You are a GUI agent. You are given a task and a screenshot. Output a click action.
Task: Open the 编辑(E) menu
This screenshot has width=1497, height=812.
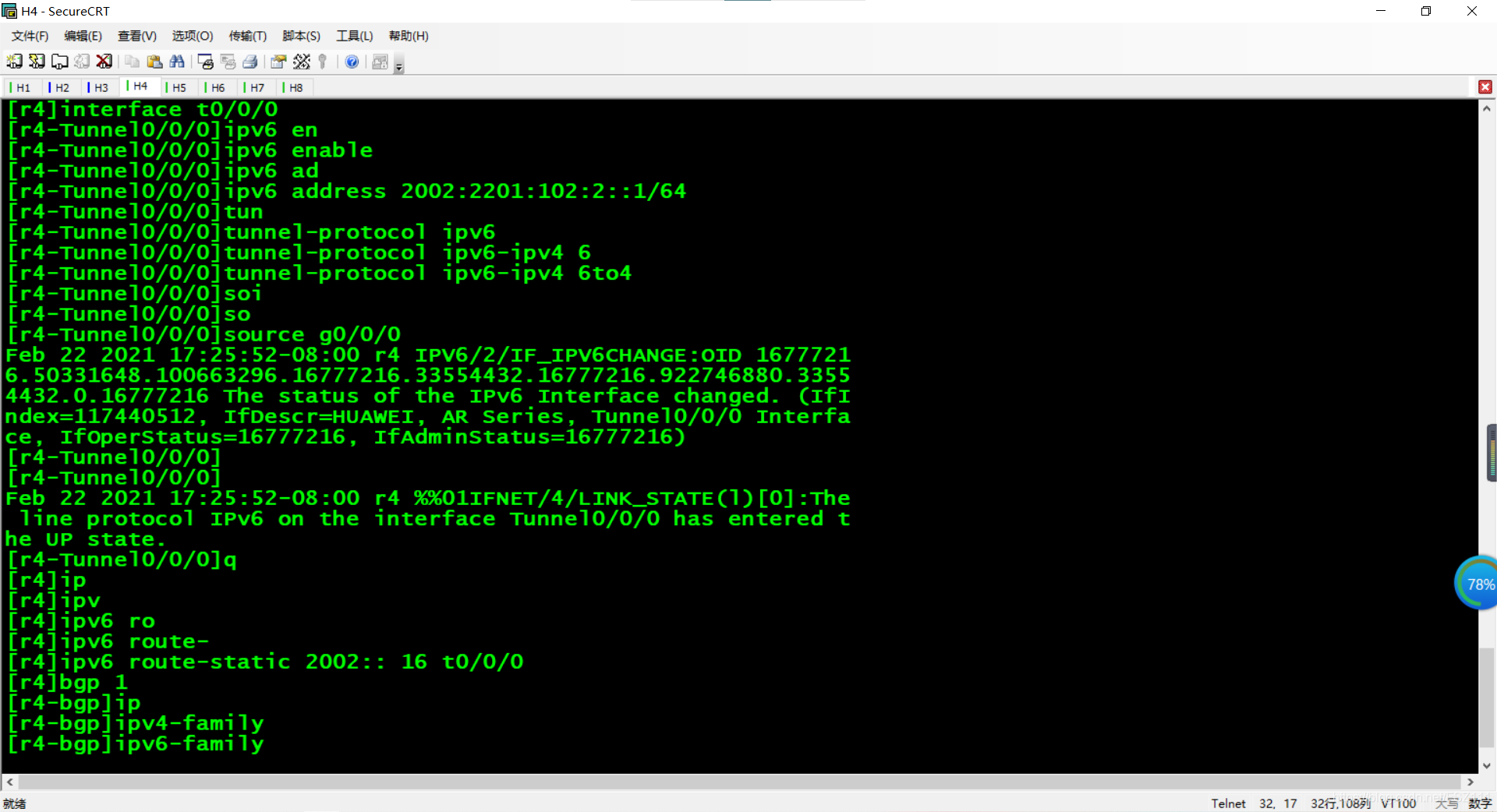click(83, 36)
